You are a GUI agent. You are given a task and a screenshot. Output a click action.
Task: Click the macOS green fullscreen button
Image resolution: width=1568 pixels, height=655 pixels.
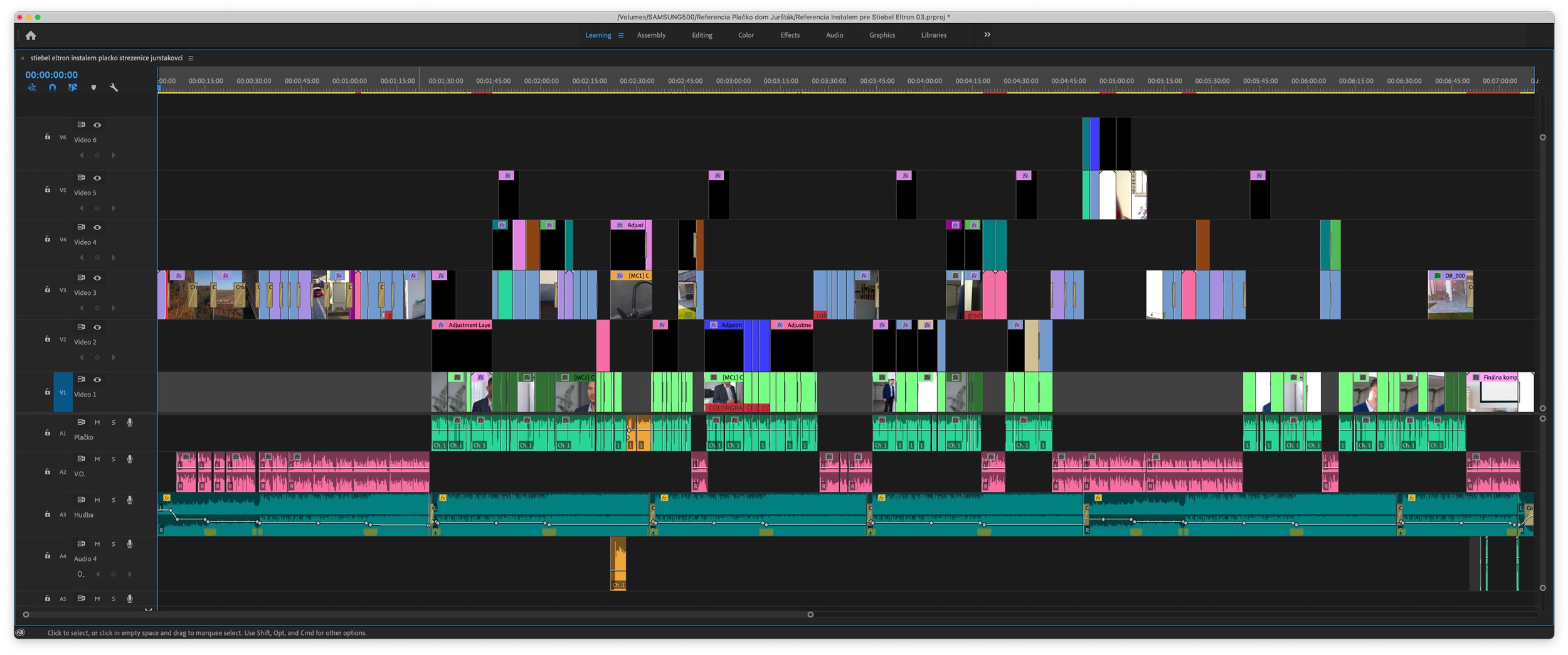(x=38, y=17)
